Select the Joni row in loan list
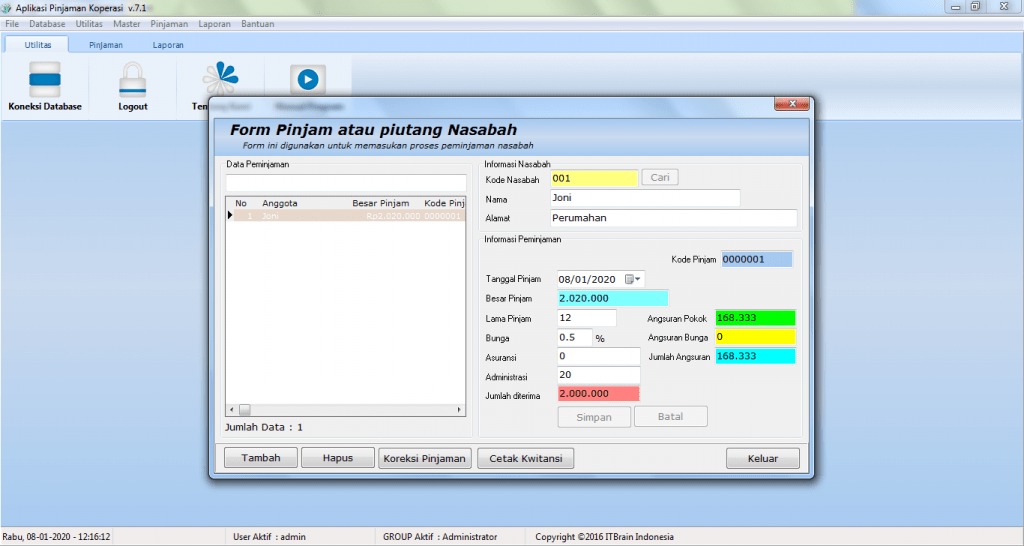This screenshot has height=546, width=1024. (349, 216)
